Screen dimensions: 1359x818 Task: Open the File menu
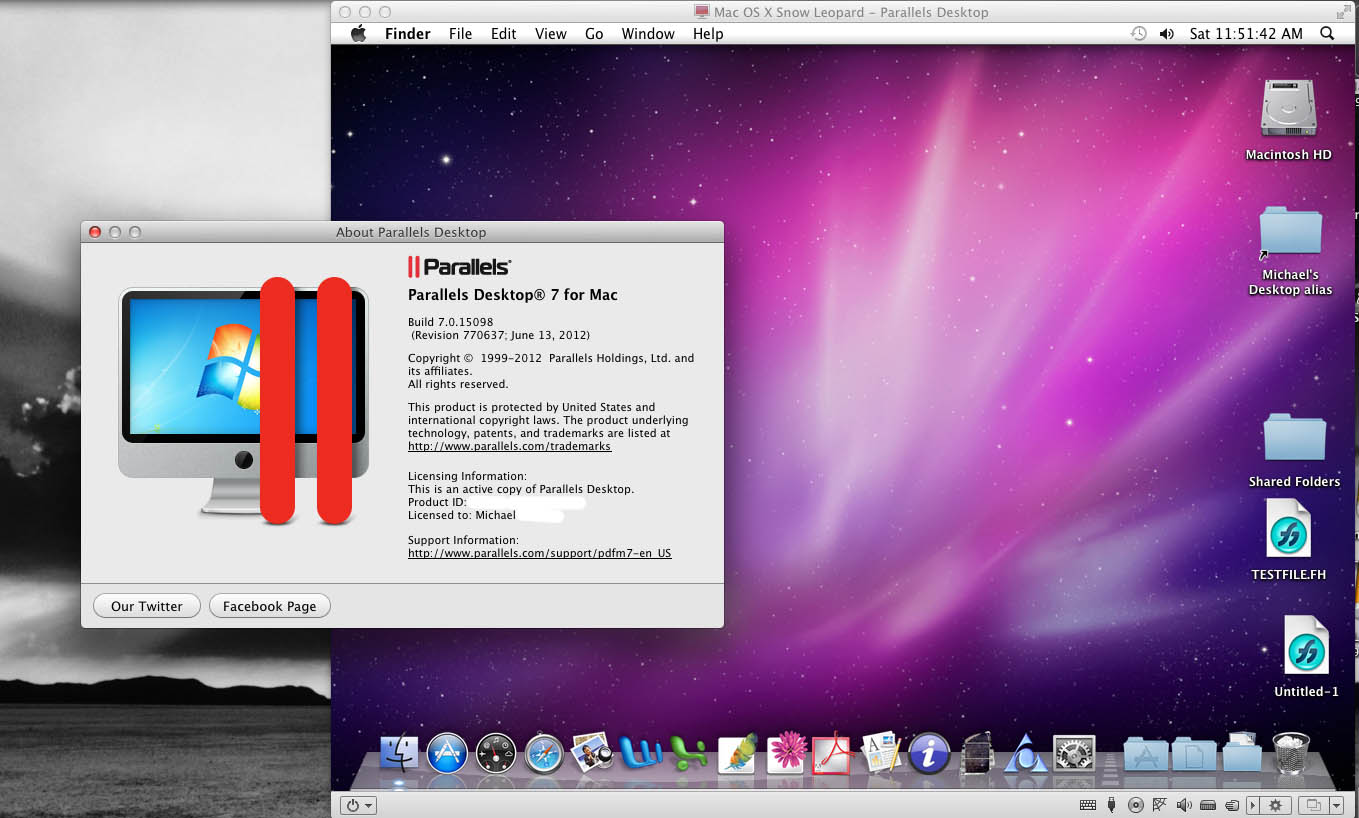click(x=460, y=34)
